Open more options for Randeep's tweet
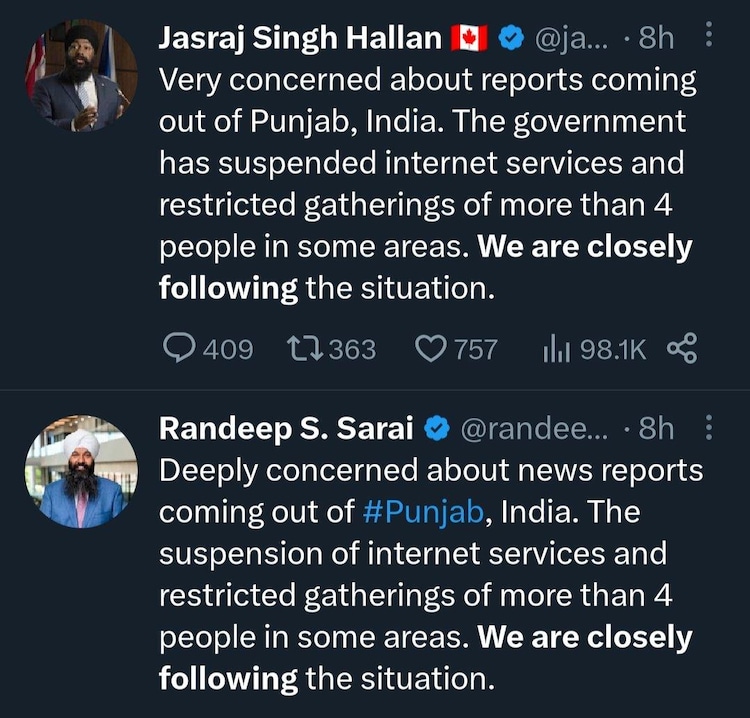 point(709,429)
